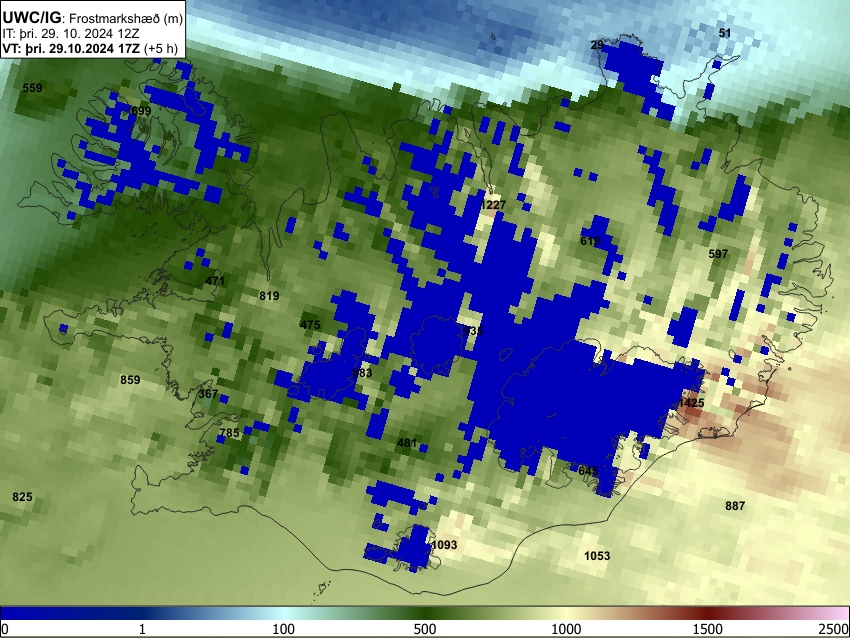This screenshot has width=850, height=638.
Task: Click the map value 645
Action: [x=588, y=471]
